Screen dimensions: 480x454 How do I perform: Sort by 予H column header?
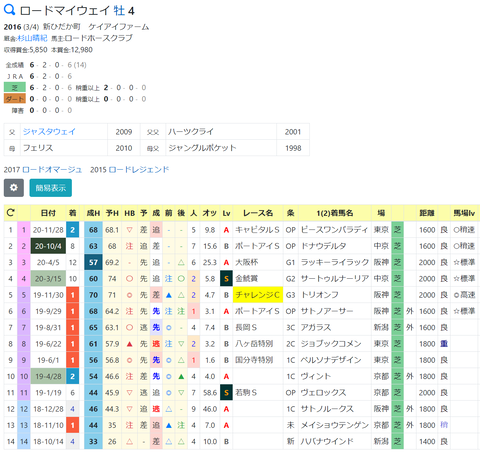pyautogui.click(x=112, y=213)
